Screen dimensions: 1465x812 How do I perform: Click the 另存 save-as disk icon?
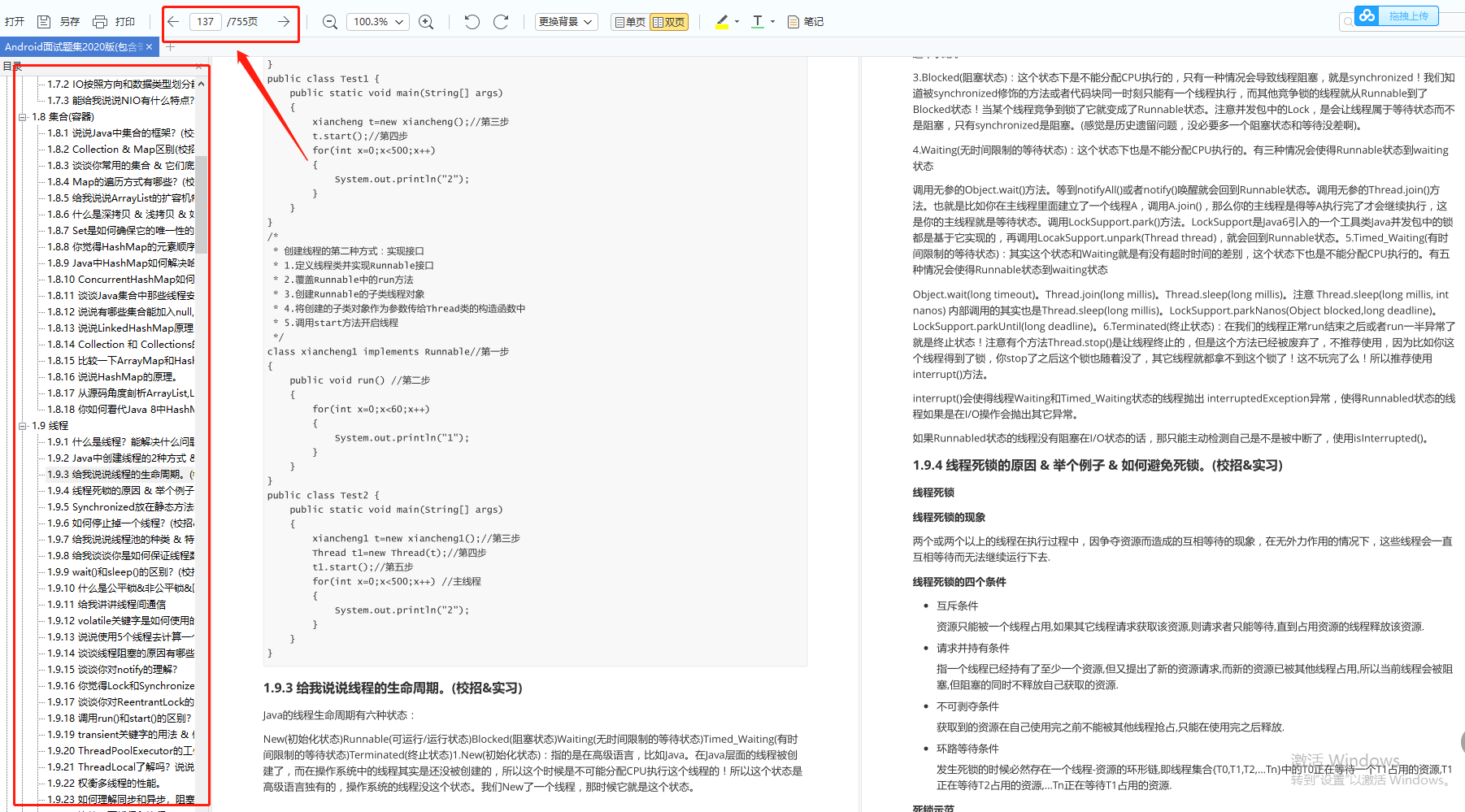pos(45,22)
